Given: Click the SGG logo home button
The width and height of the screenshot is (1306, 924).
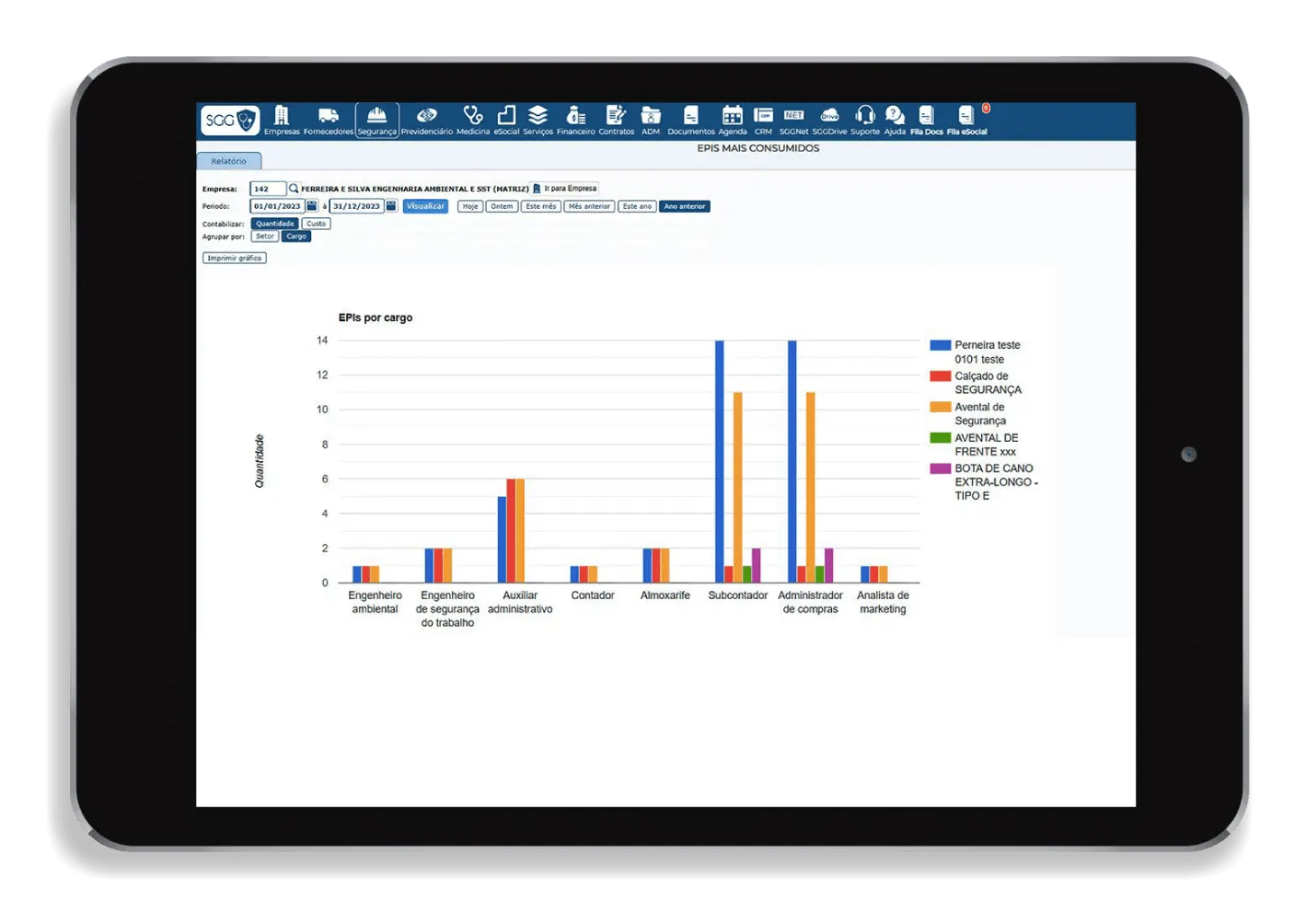Looking at the screenshot, I should [230, 121].
